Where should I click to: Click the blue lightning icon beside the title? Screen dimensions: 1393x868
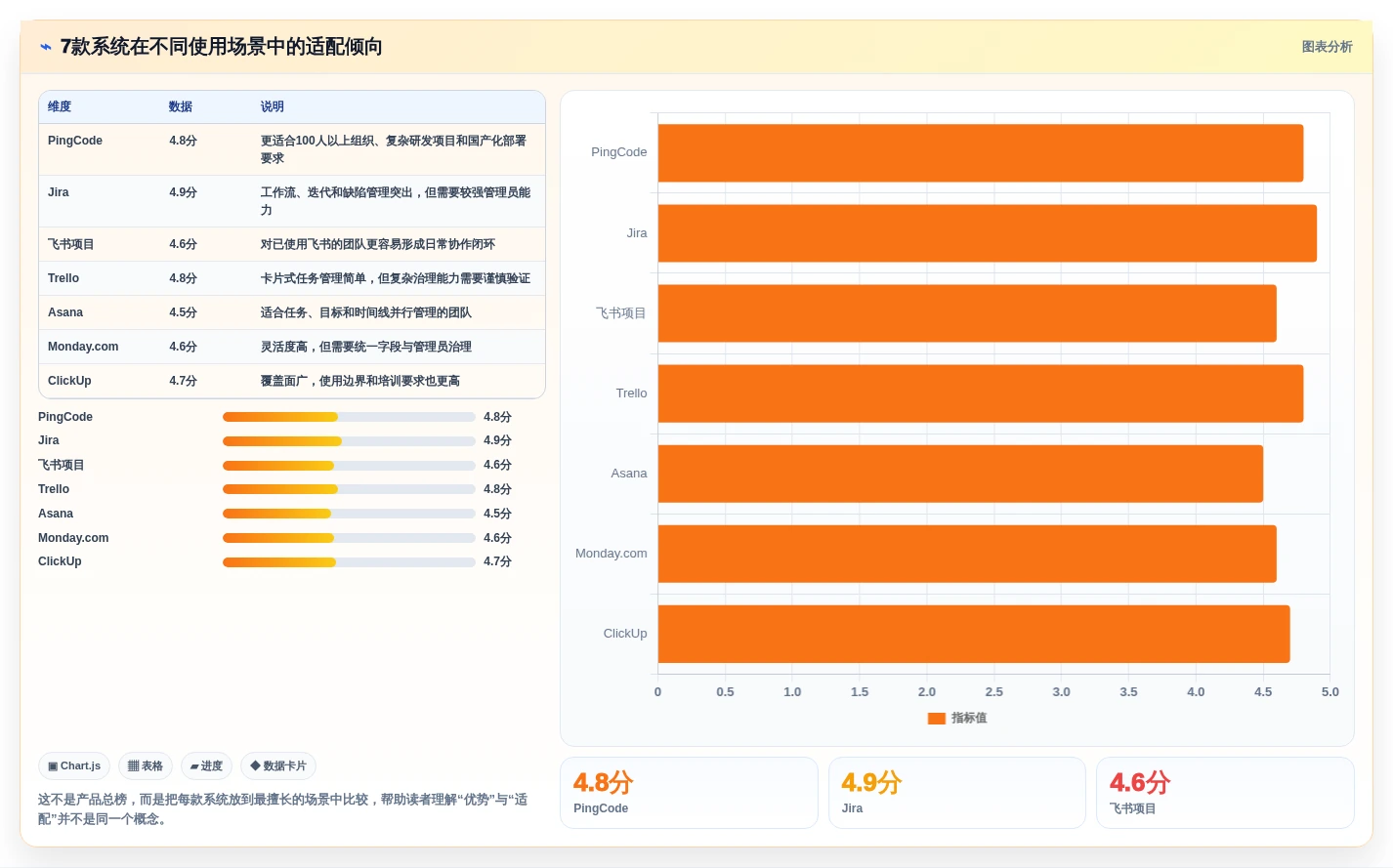[x=45, y=47]
